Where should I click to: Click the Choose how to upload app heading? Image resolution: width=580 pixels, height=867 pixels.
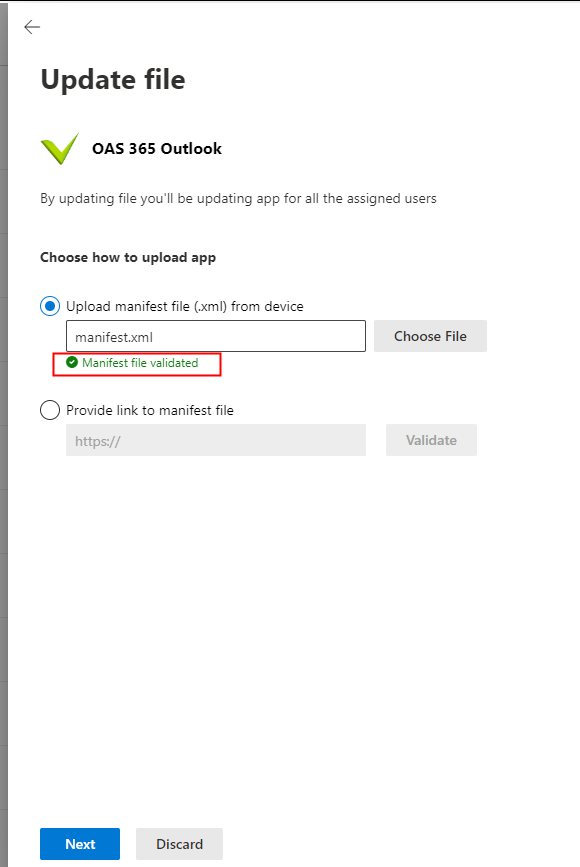pos(128,258)
